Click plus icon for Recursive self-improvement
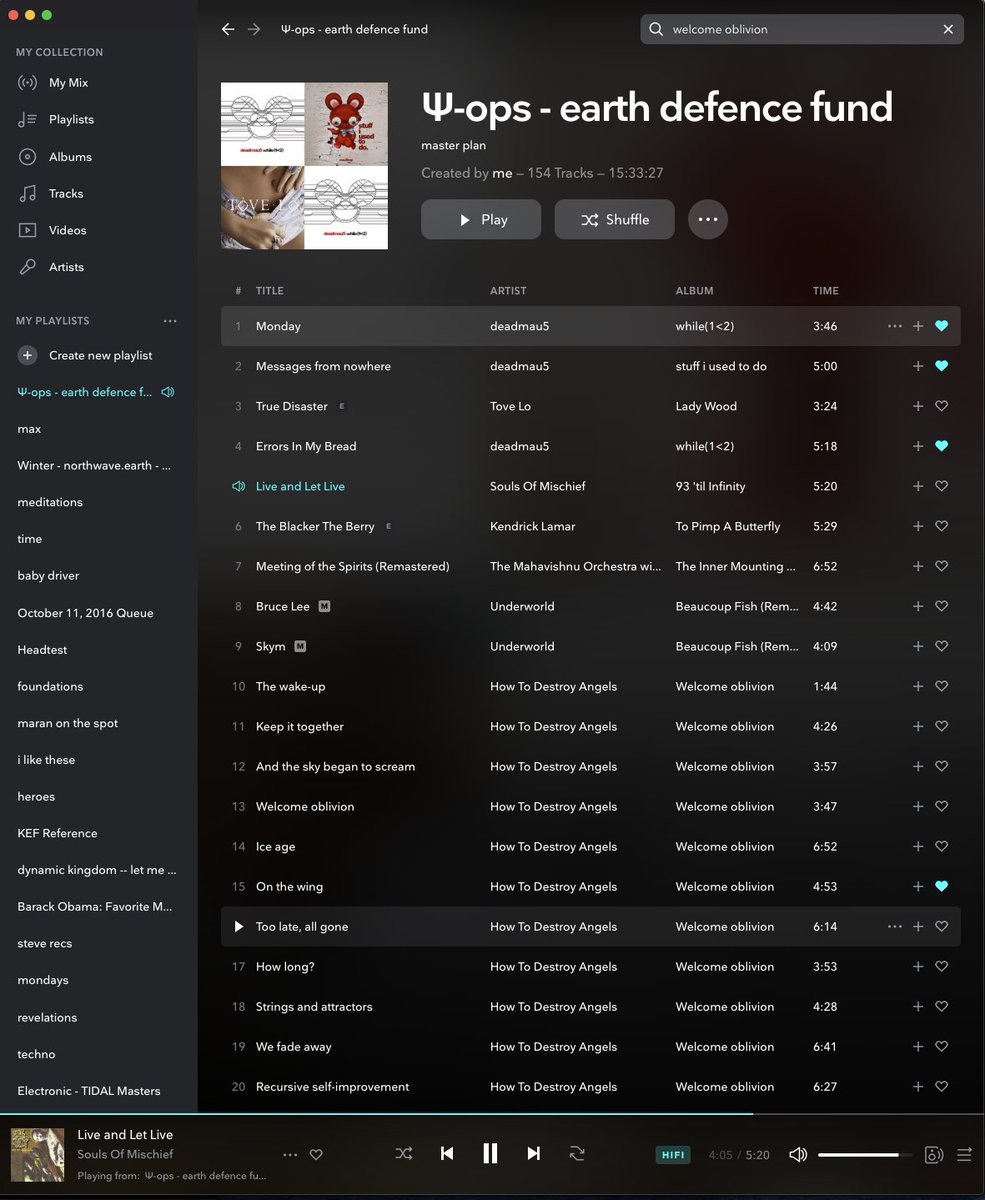This screenshot has width=985, height=1200. coord(918,1086)
